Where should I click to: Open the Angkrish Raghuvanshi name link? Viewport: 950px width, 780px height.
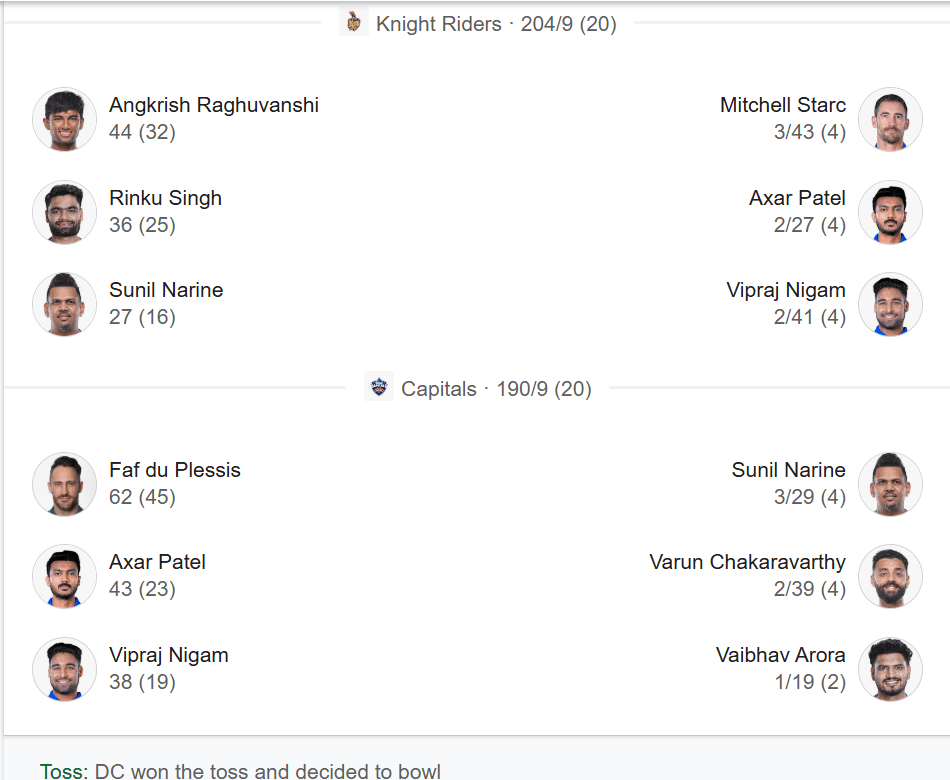214,105
